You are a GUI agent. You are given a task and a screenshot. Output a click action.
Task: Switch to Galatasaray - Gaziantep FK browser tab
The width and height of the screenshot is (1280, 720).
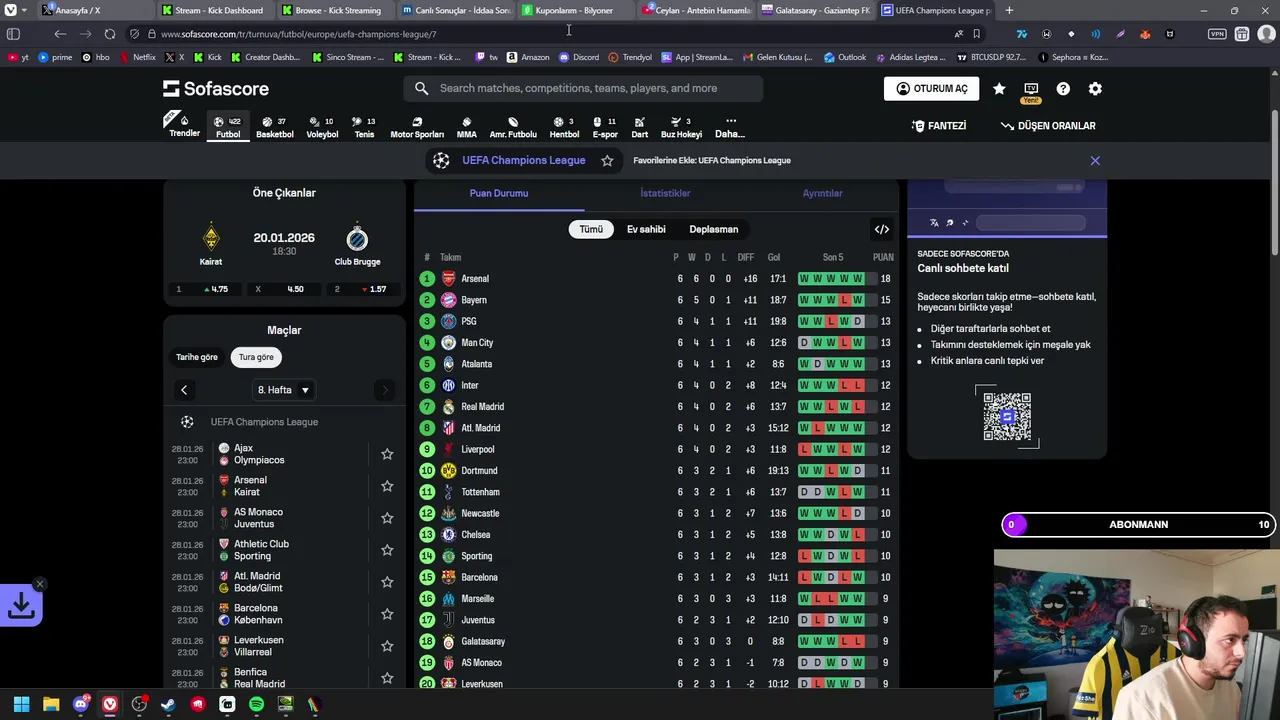tap(816, 10)
